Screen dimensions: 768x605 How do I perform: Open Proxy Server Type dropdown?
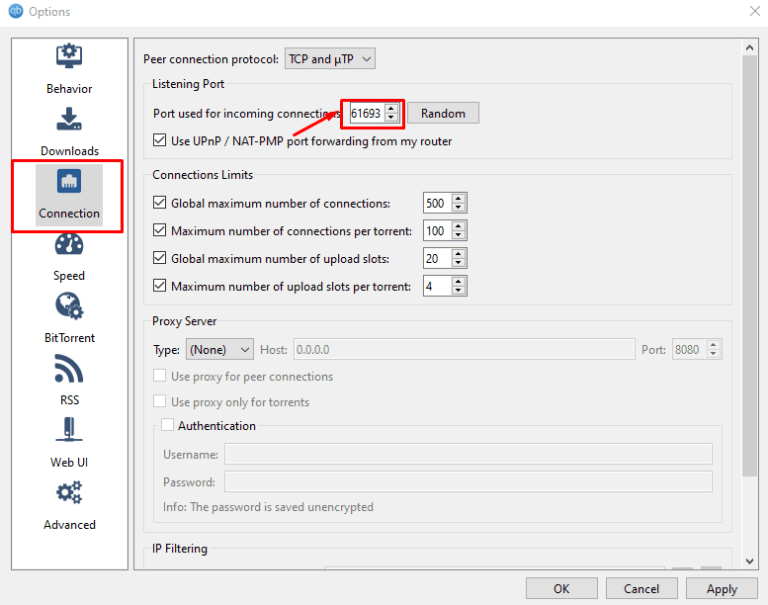click(x=219, y=349)
